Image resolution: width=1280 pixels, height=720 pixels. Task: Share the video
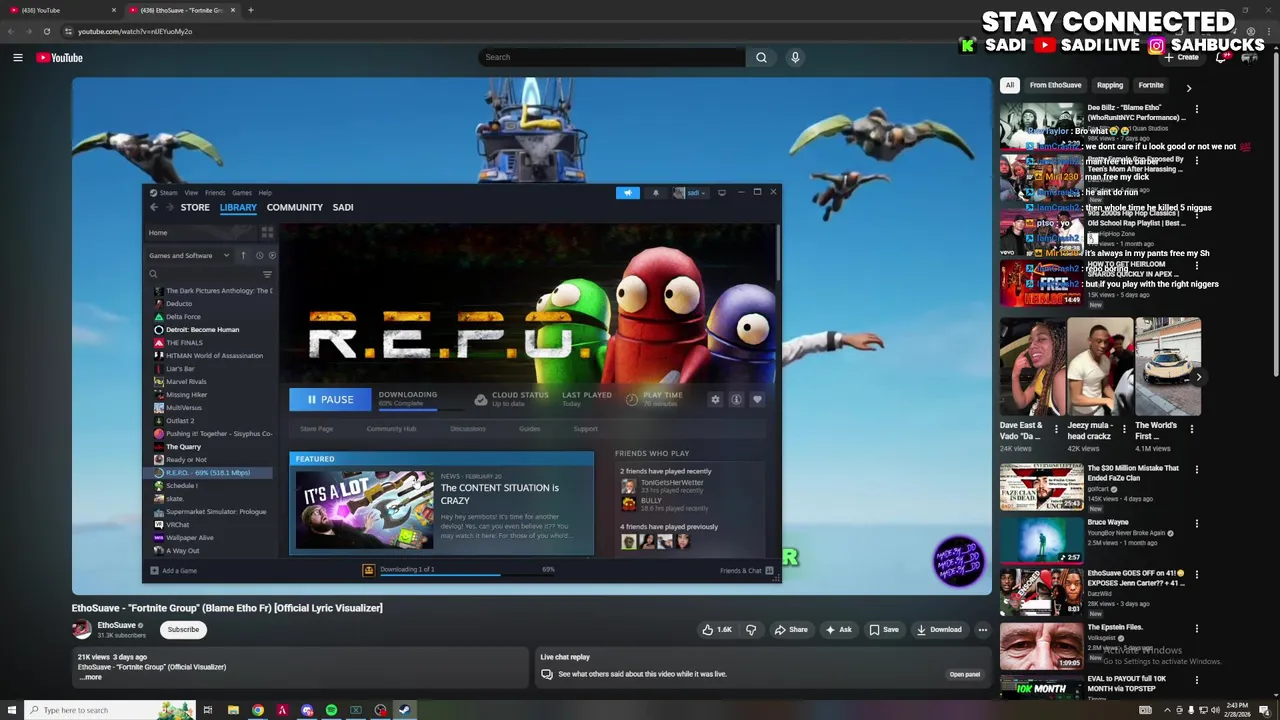tap(790, 630)
